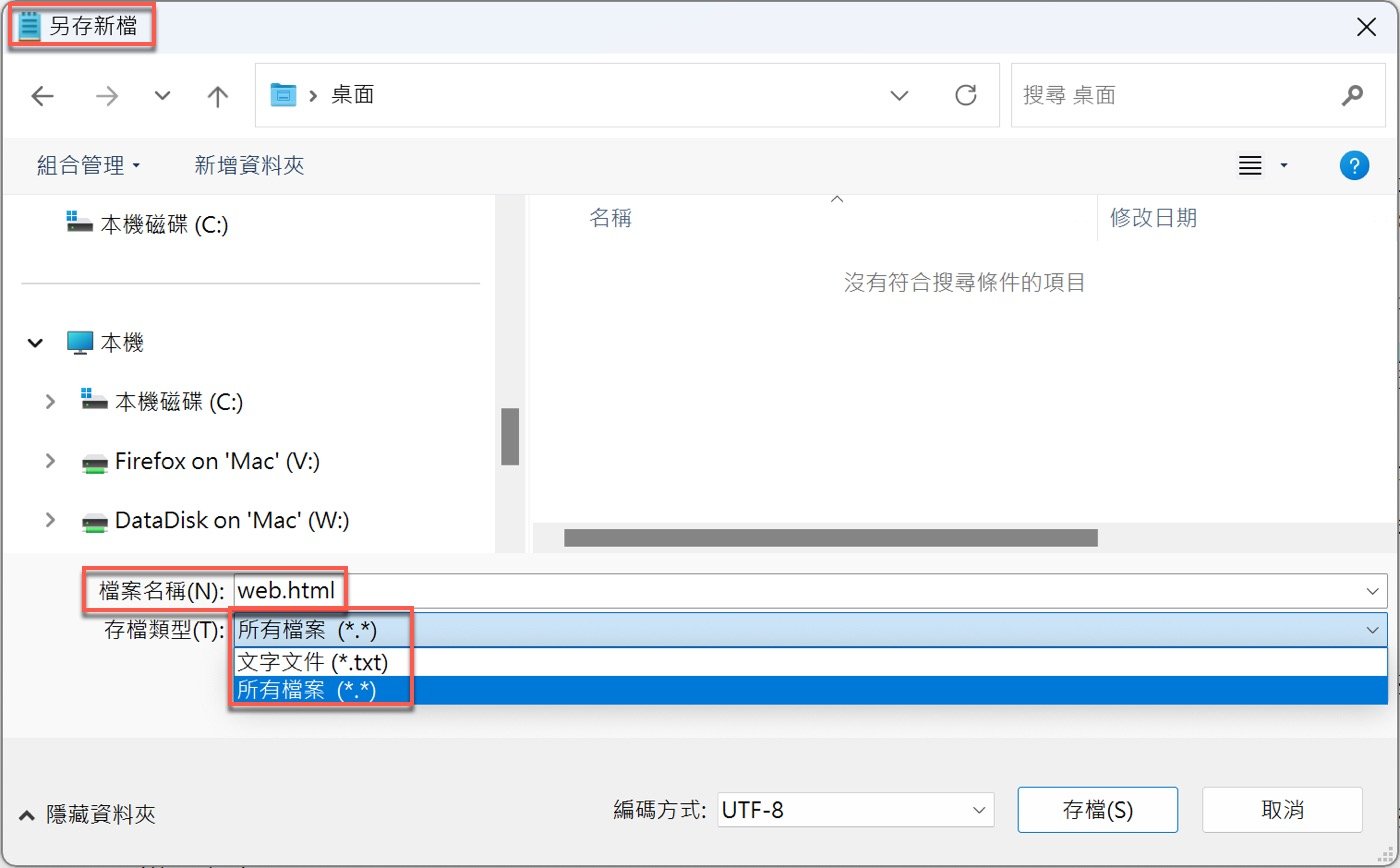Change view layout icon
1400x868 pixels.
(x=1250, y=165)
